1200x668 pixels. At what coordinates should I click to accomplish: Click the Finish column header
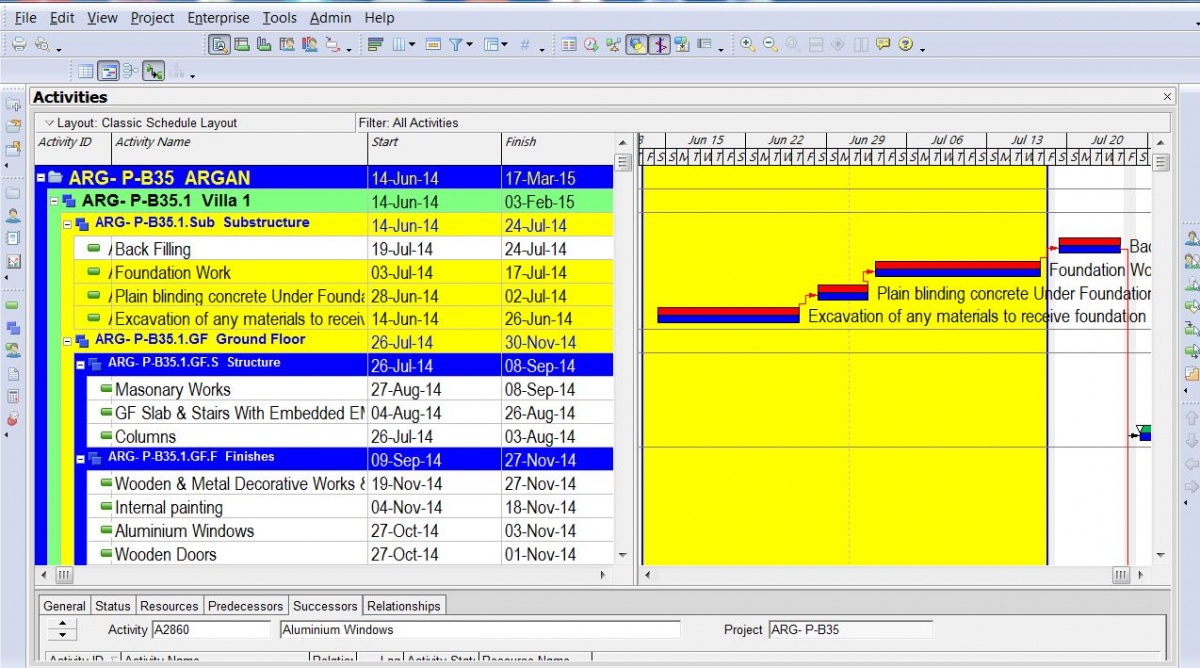pos(557,148)
